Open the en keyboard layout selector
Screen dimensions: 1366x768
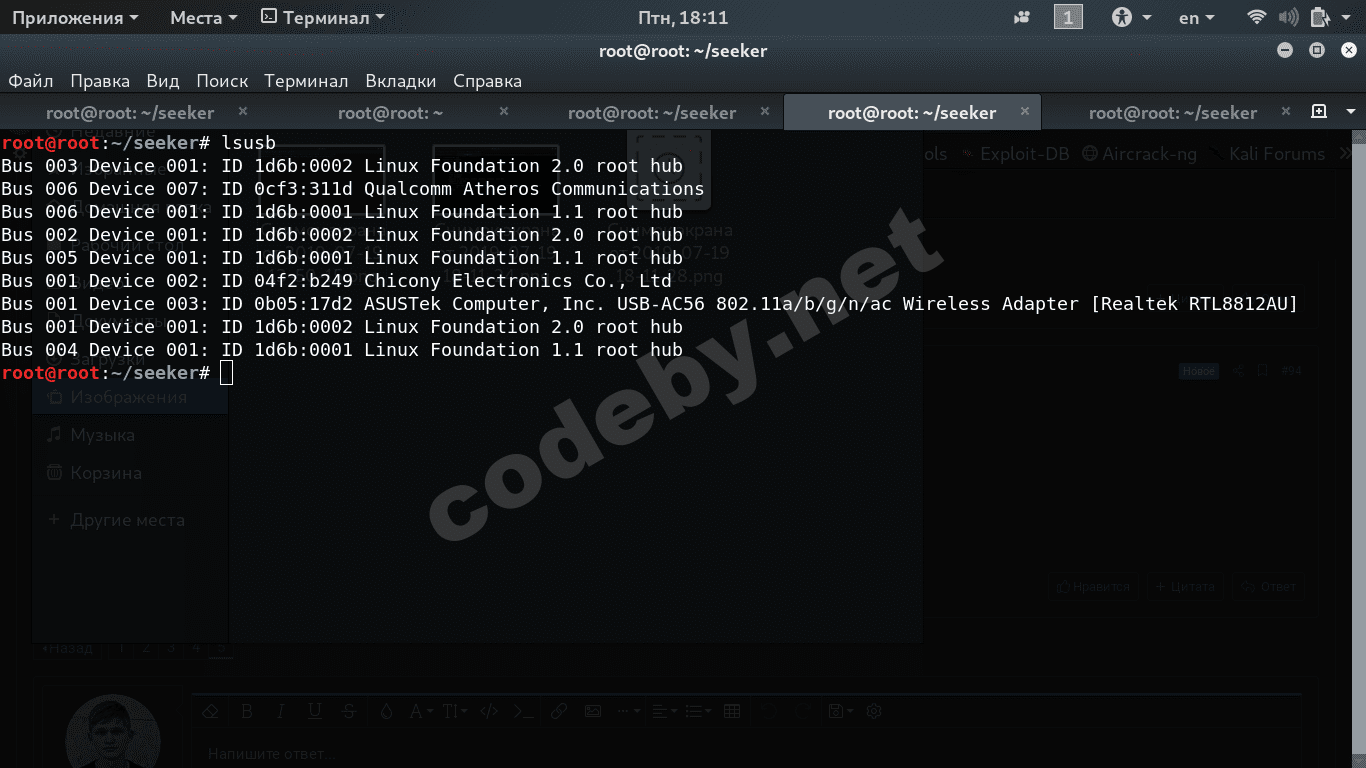(x=1197, y=17)
